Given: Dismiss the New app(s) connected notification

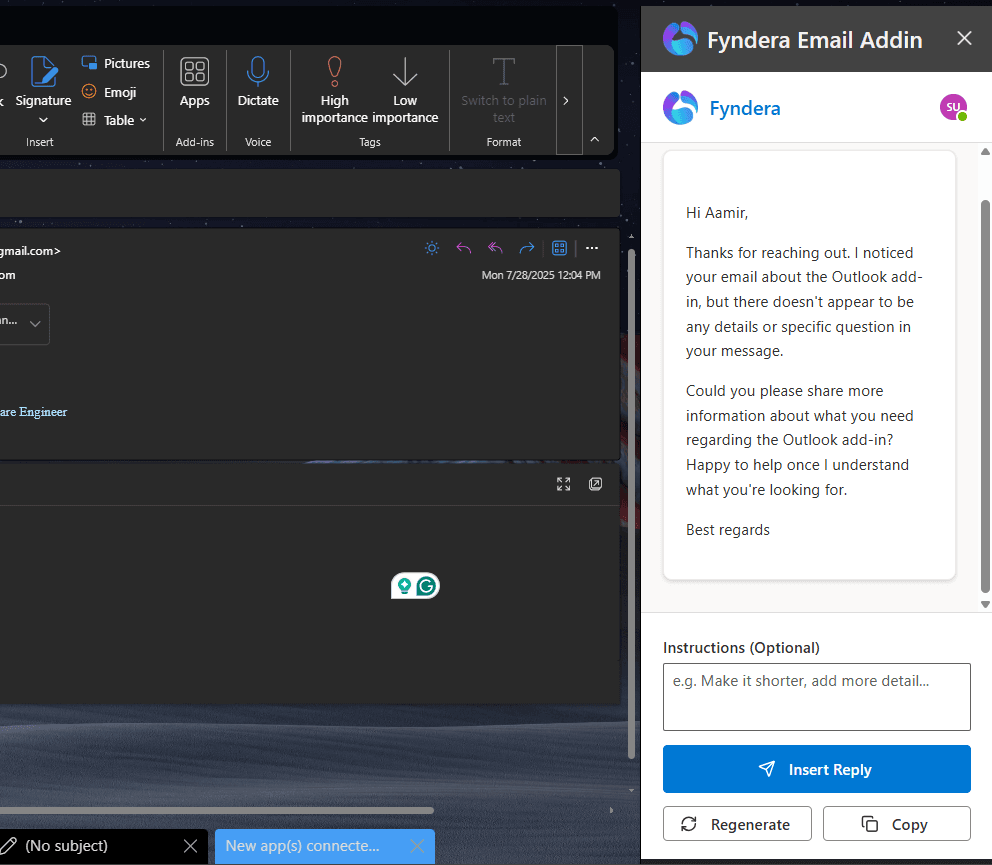Looking at the screenshot, I should pos(417,846).
